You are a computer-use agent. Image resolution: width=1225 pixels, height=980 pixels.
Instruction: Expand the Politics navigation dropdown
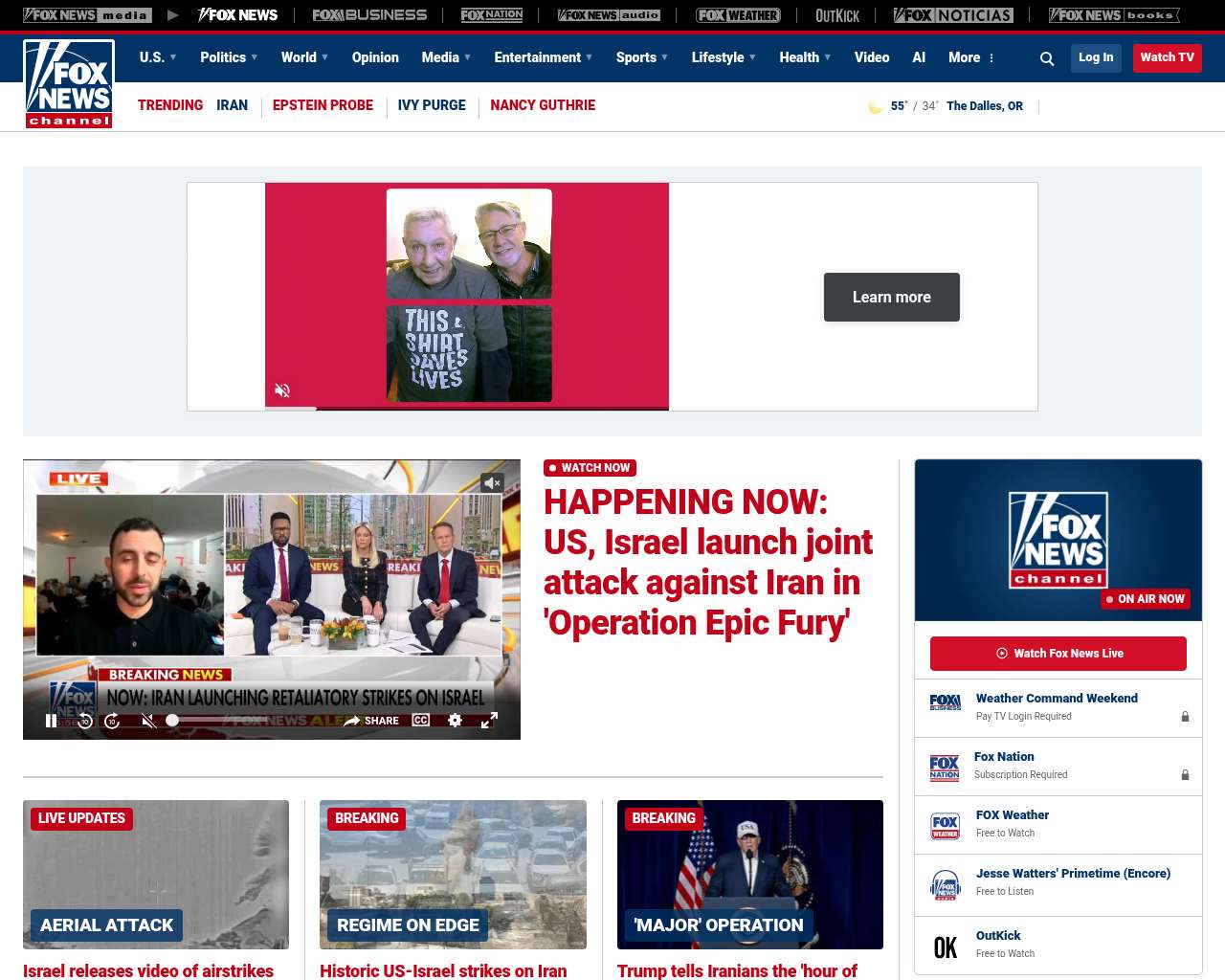(229, 57)
